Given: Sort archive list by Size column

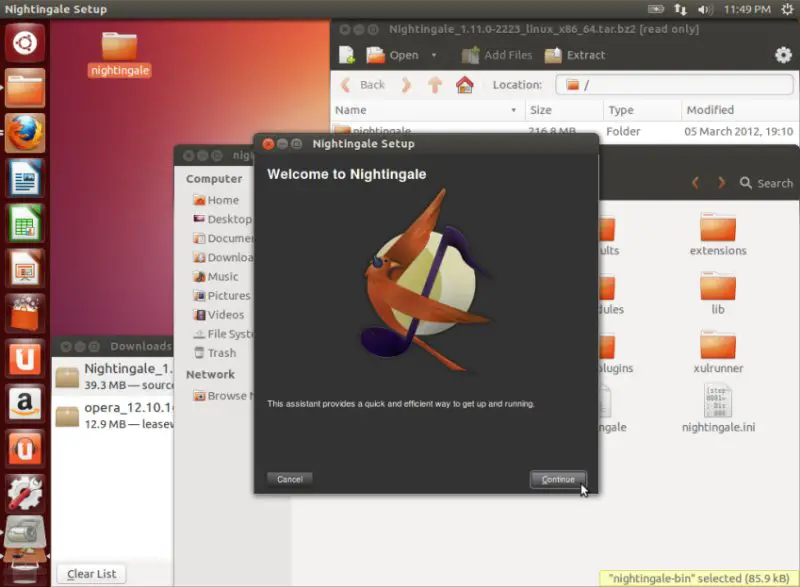Looking at the screenshot, I should click(563, 110).
